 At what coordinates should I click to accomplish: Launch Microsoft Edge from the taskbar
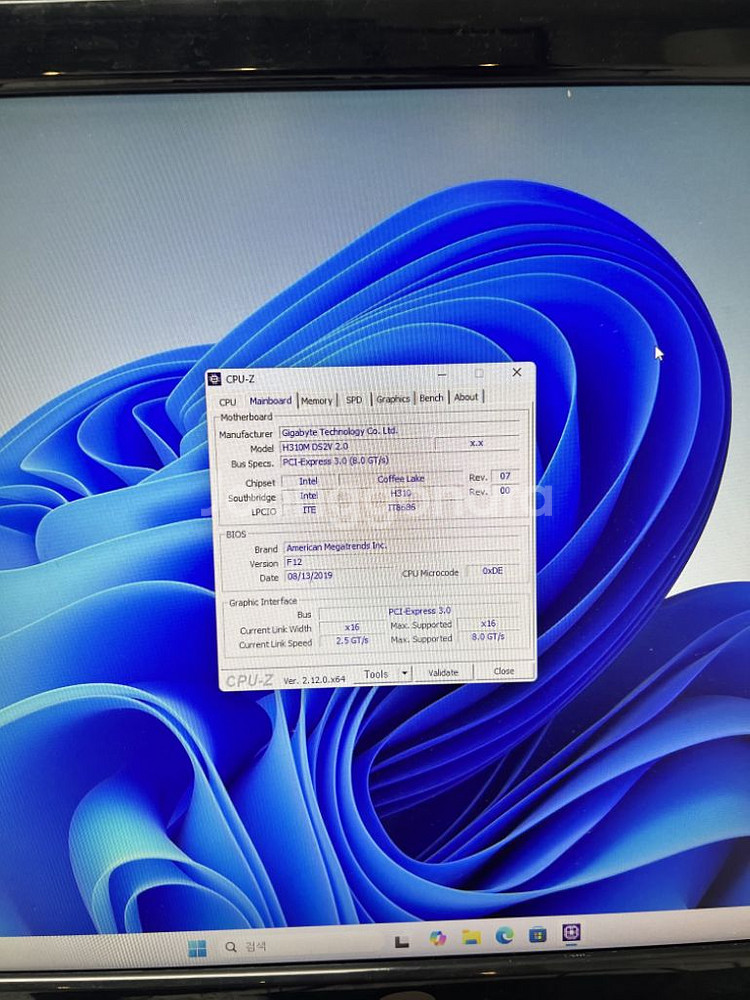tap(504, 936)
